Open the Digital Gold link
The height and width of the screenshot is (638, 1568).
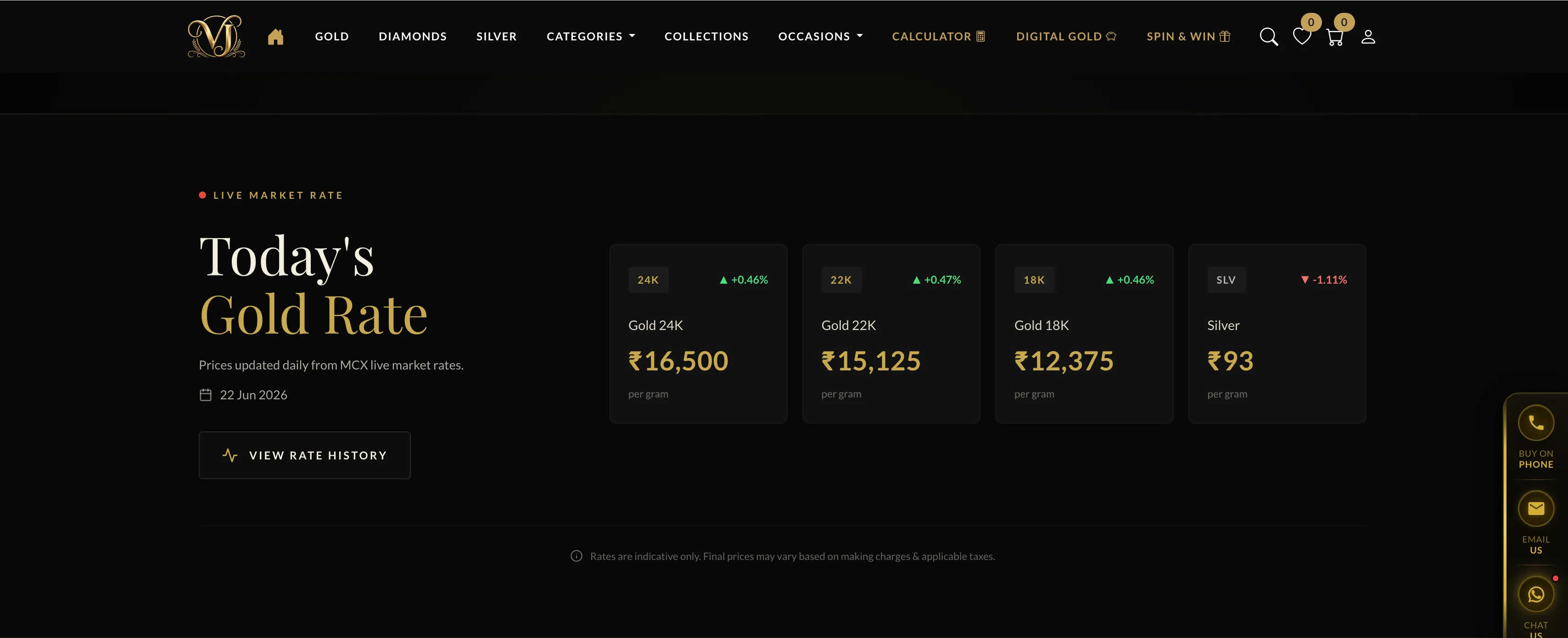[x=1066, y=37]
